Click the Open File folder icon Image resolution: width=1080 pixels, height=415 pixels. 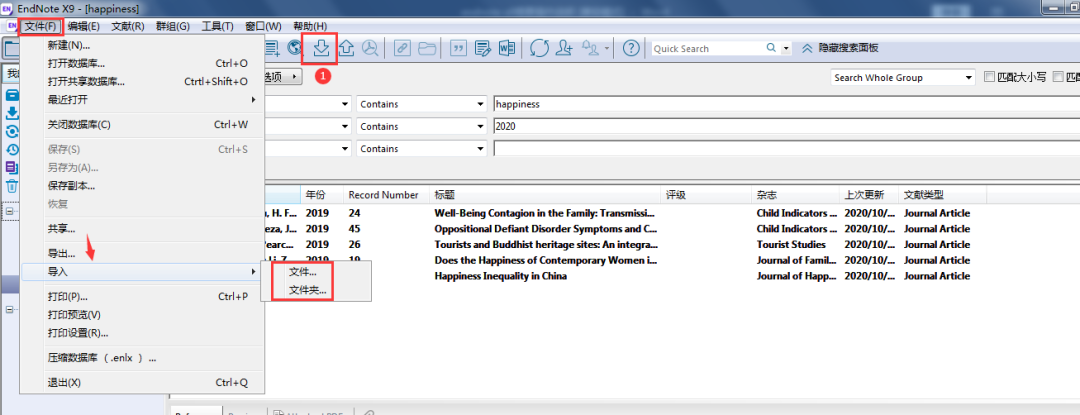[x=427, y=47]
